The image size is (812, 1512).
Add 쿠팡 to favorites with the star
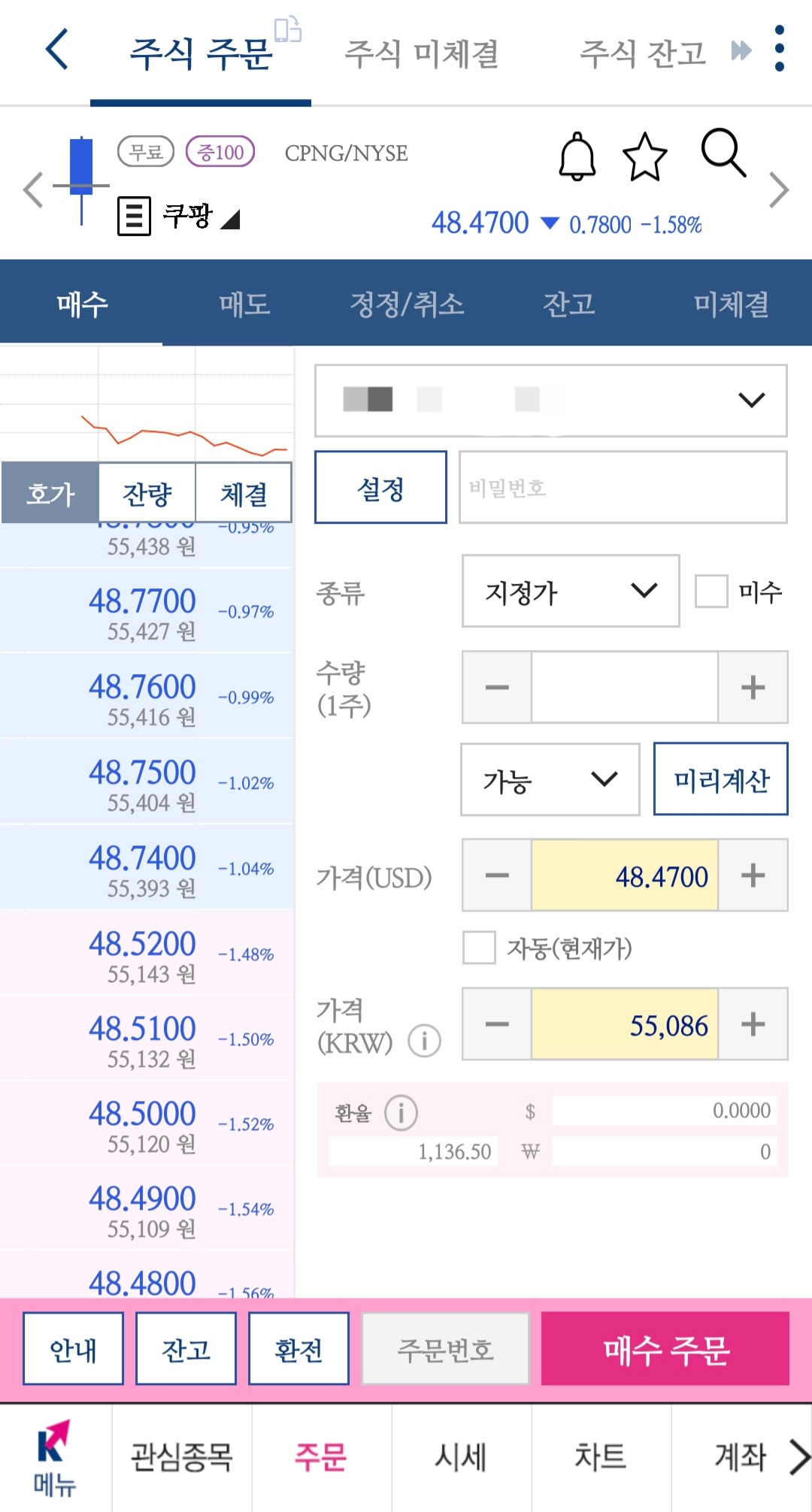coord(645,156)
